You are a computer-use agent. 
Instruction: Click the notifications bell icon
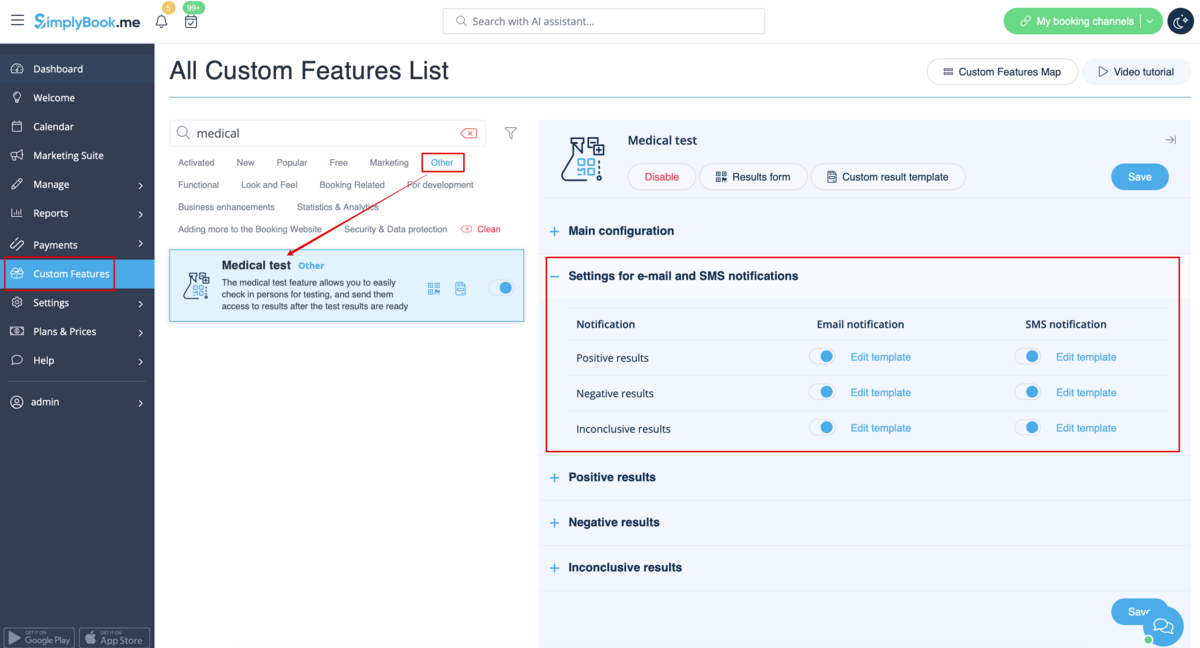[161, 21]
